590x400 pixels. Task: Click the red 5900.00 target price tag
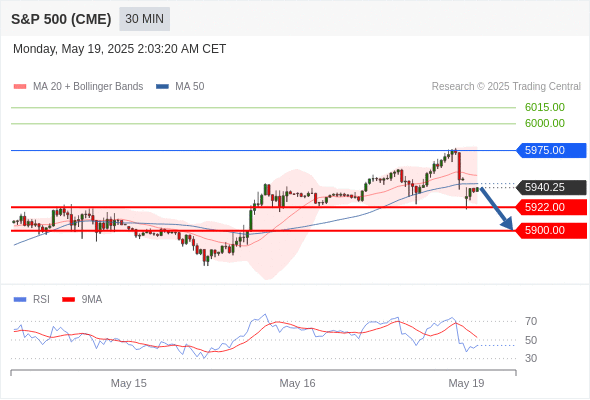click(x=551, y=230)
